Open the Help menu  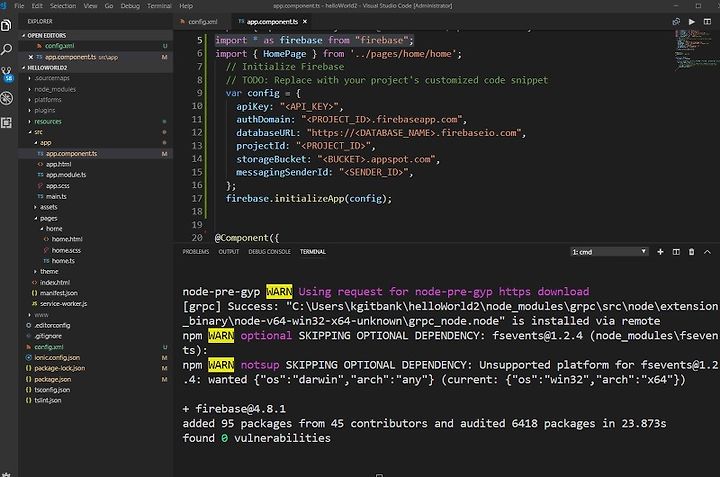pyautogui.click(x=186, y=6)
